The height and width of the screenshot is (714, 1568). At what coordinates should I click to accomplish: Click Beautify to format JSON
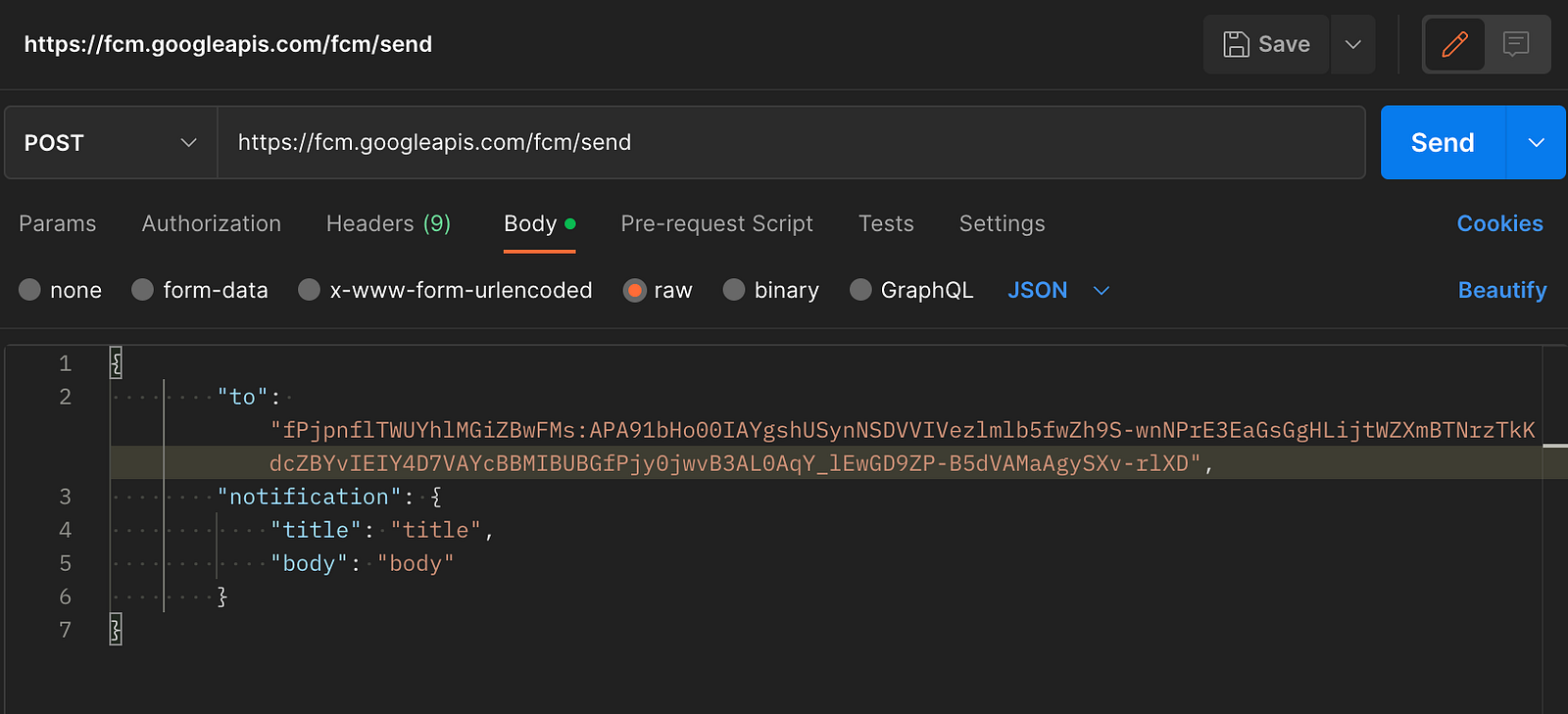(1502, 290)
